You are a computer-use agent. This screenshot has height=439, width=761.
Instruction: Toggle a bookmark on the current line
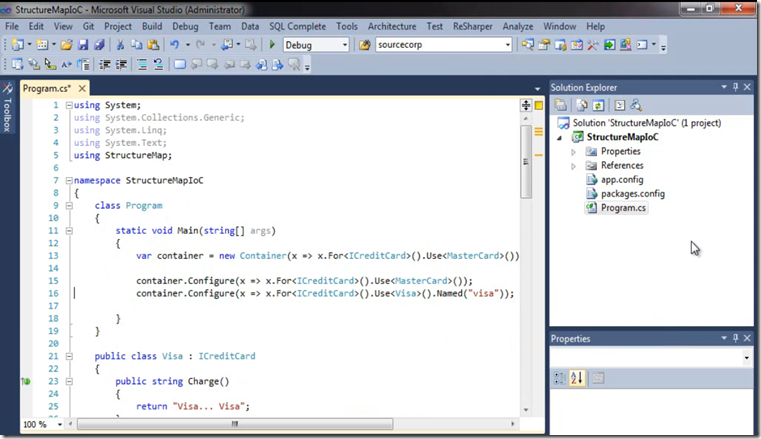coord(180,64)
